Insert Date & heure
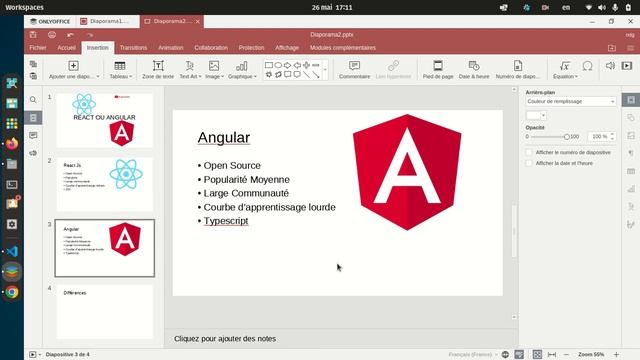640x360 pixels. pyautogui.click(x=474, y=69)
